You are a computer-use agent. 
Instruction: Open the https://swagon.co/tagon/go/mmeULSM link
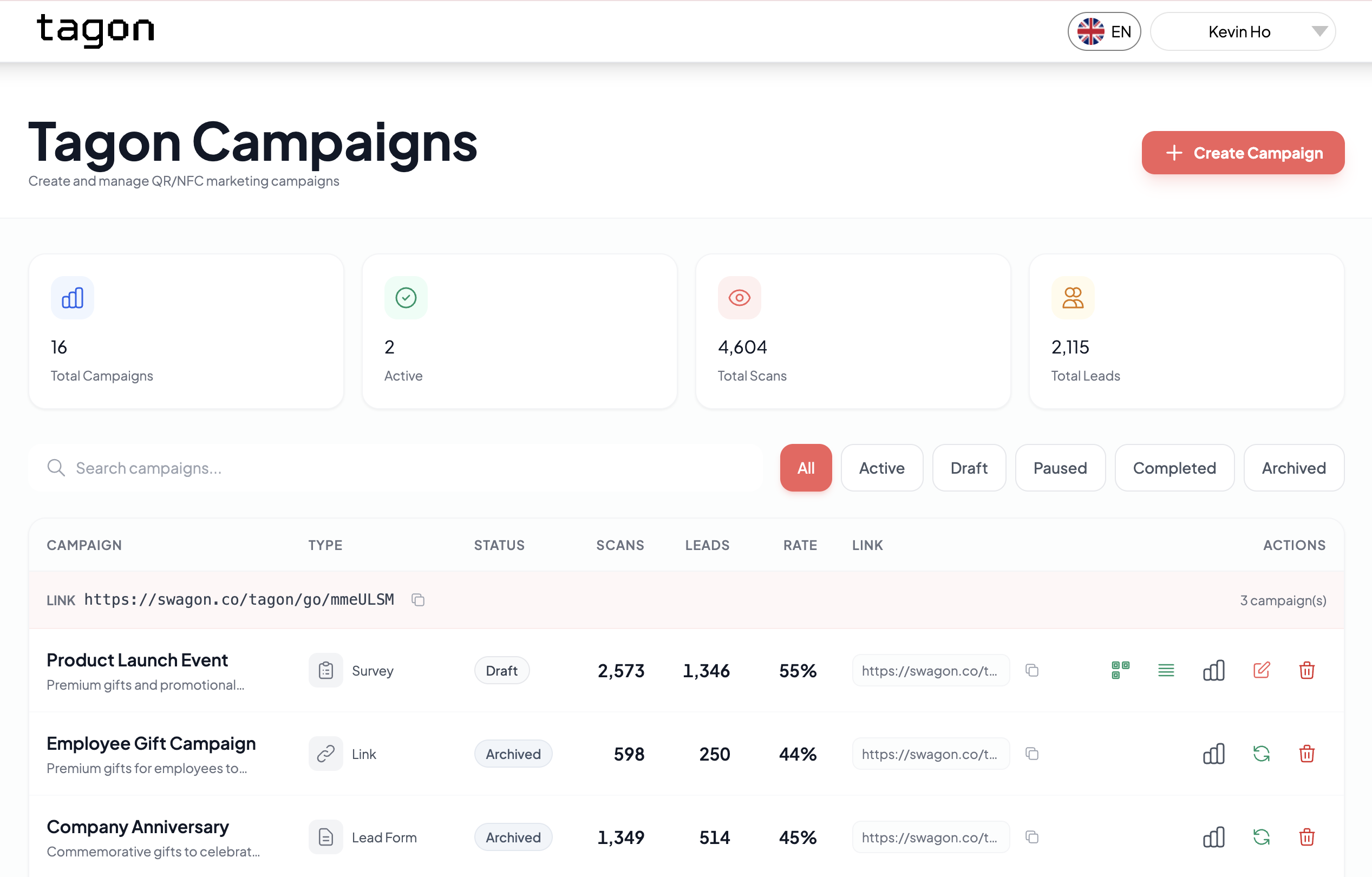[239, 599]
